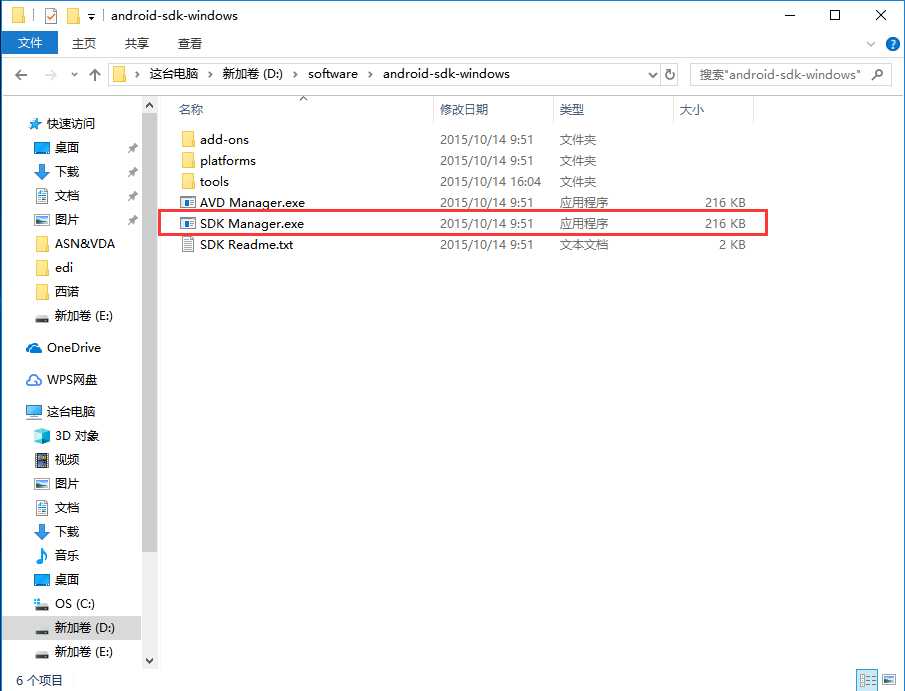905x691 pixels.
Task: Click the SDK Manager.exe application icon
Action: (188, 223)
